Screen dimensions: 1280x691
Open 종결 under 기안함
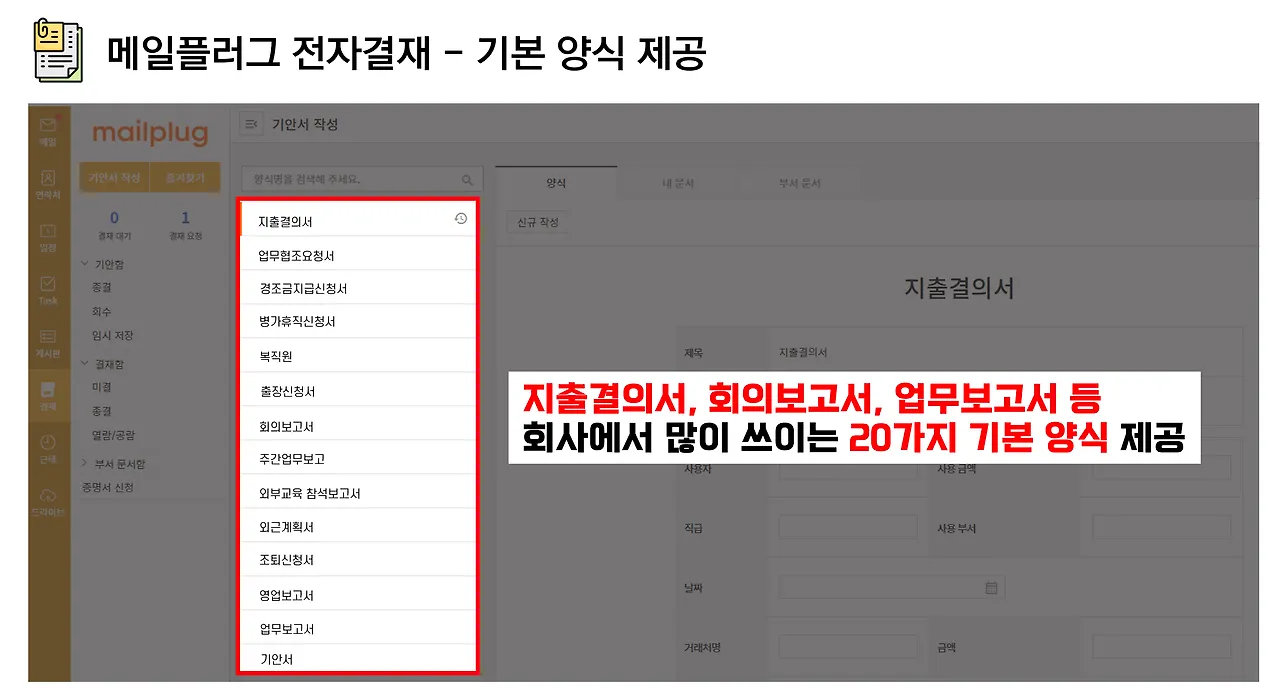101,288
